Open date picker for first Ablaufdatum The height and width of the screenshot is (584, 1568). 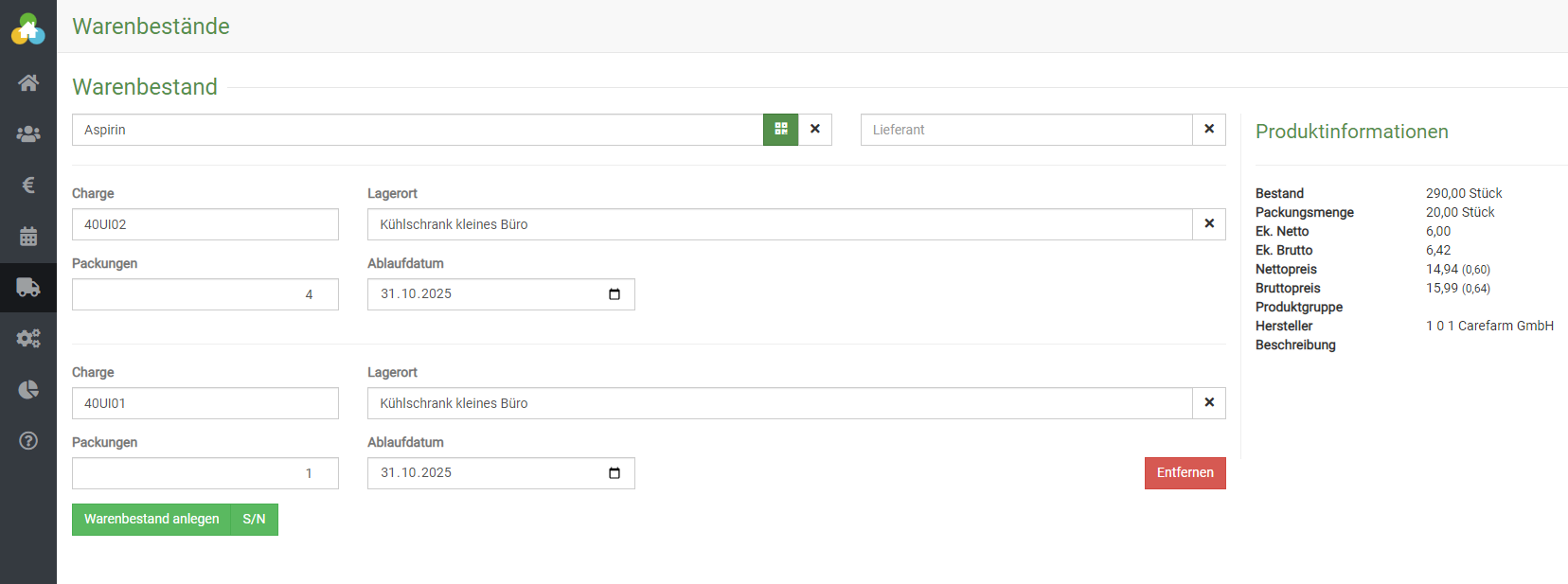tap(615, 294)
